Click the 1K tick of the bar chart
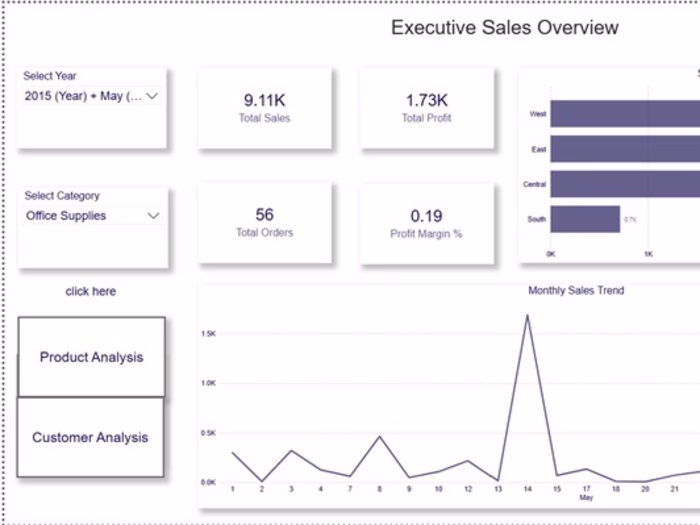 648,254
